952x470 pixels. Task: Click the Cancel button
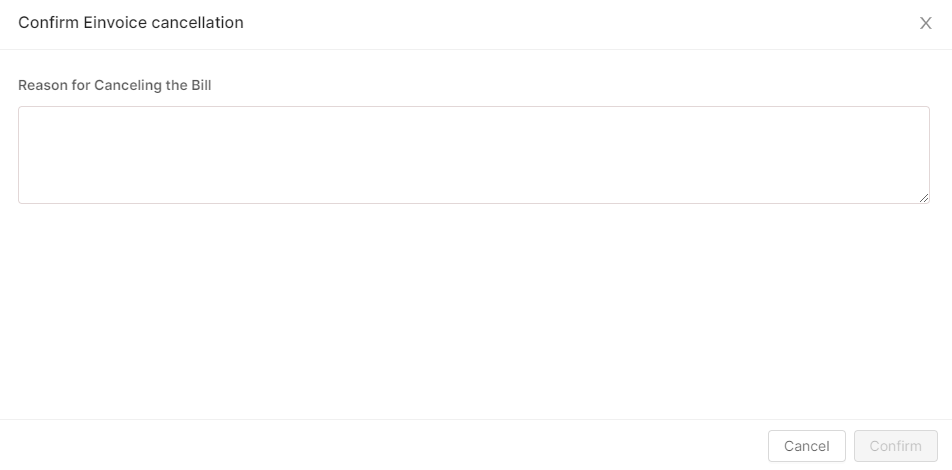806,446
